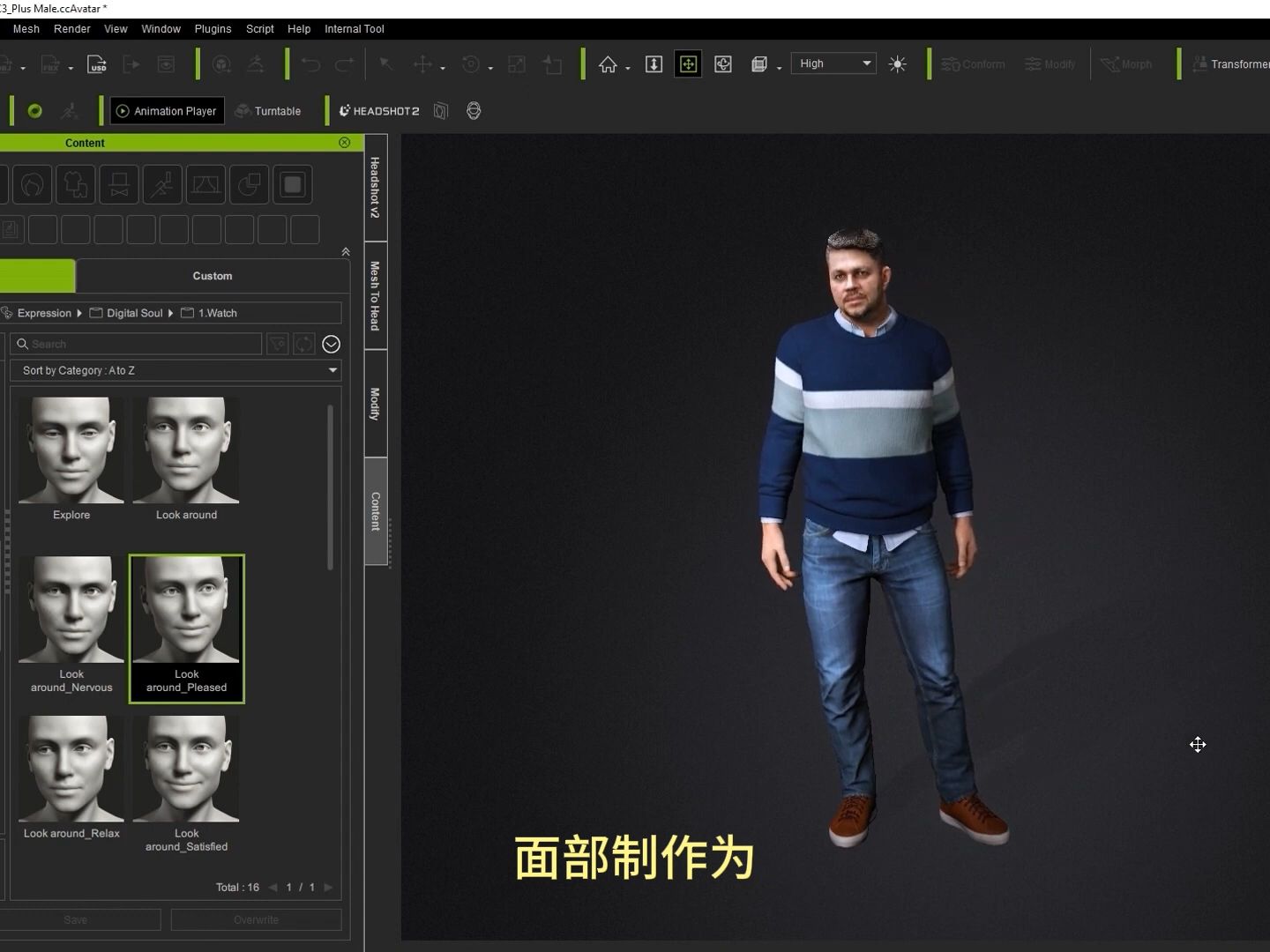Viewport: 1270px width, 952px height.
Task: Click the helmet face icon on toolbar
Action: tap(474, 111)
